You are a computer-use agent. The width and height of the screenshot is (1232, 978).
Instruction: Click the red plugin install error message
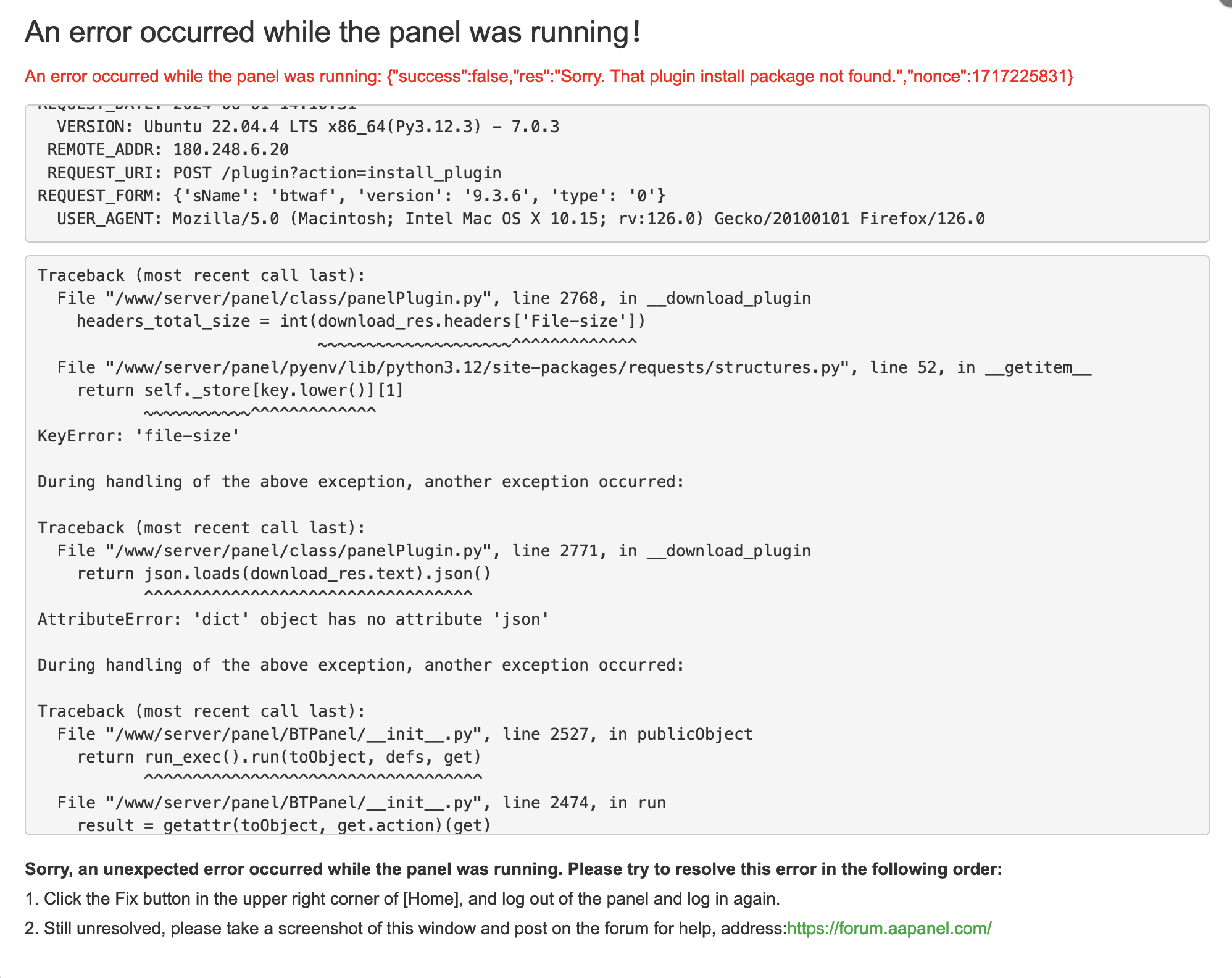(549, 77)
